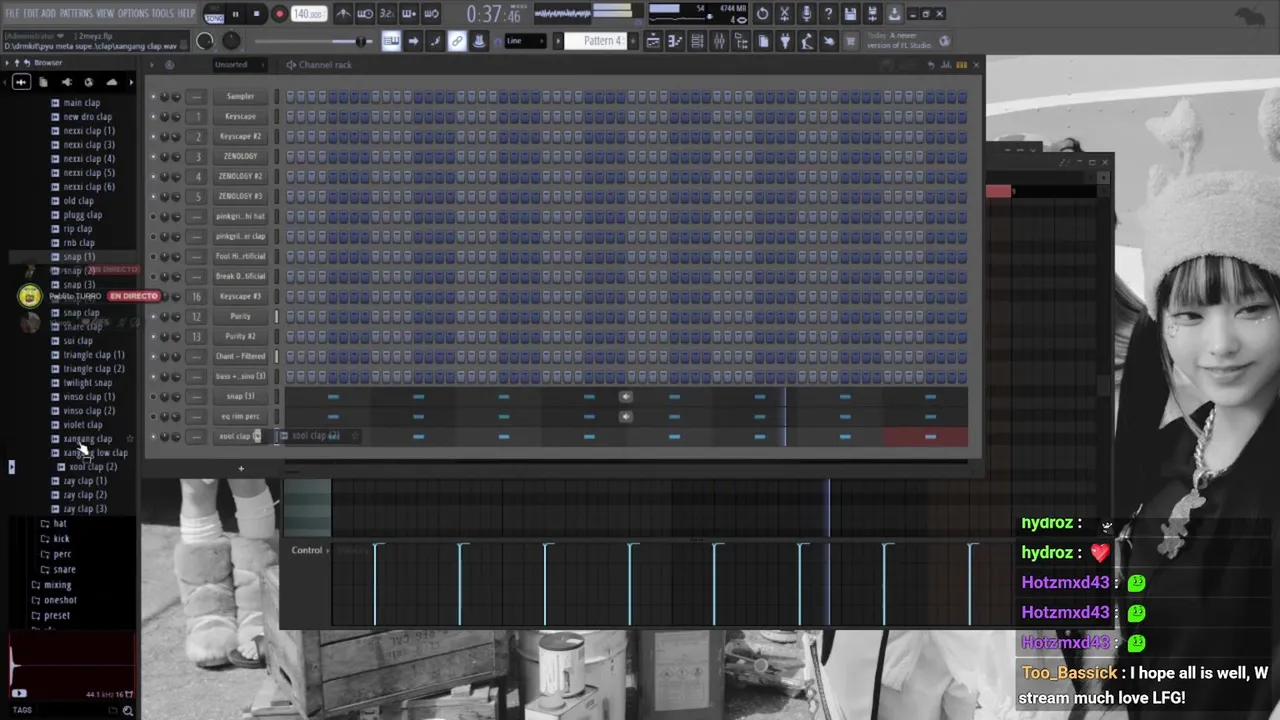
Task: Open the VIEW menu
Action: point(105,13)
